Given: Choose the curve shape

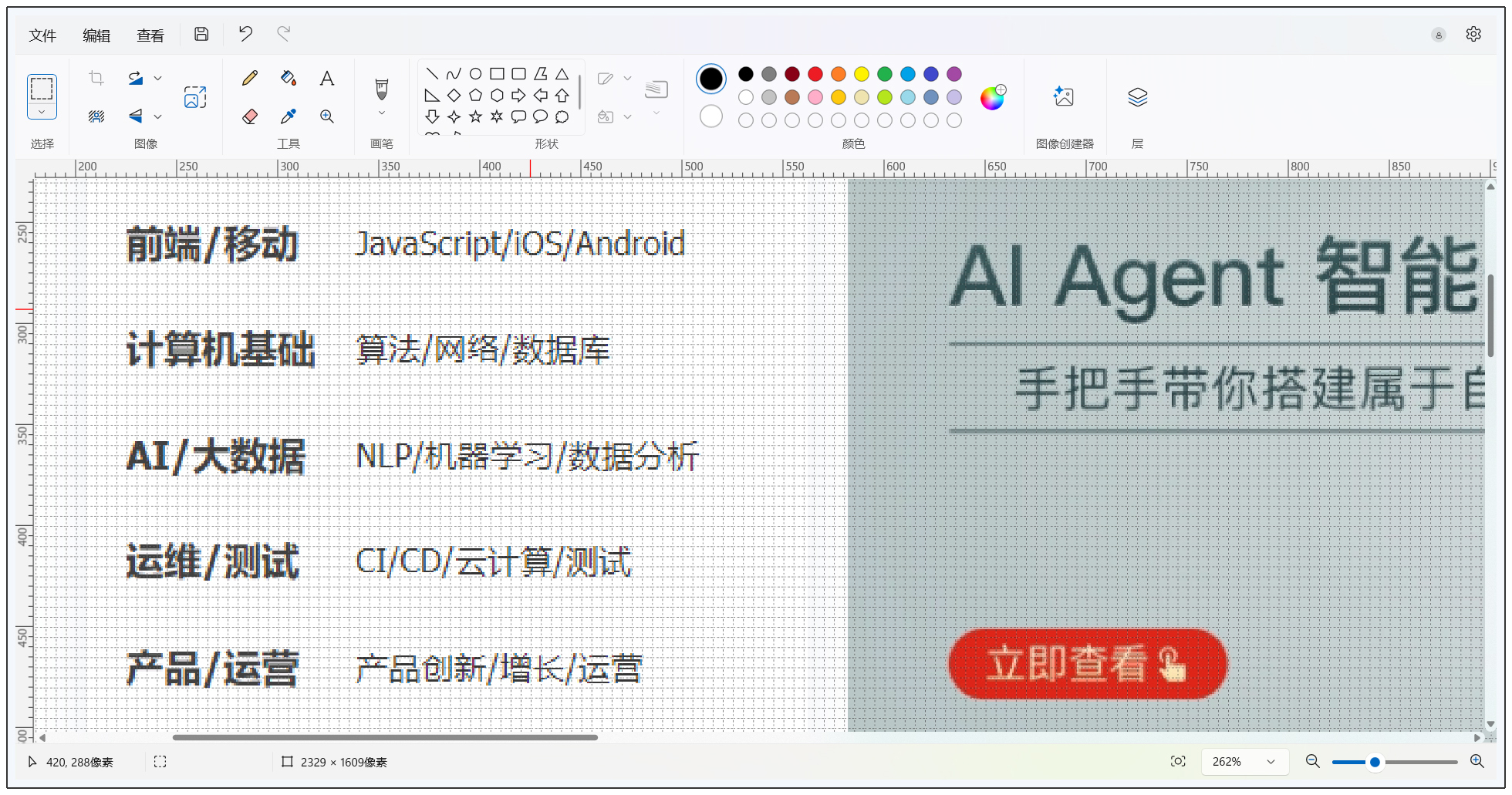Looking at the screenshot, I should [454, 74].
